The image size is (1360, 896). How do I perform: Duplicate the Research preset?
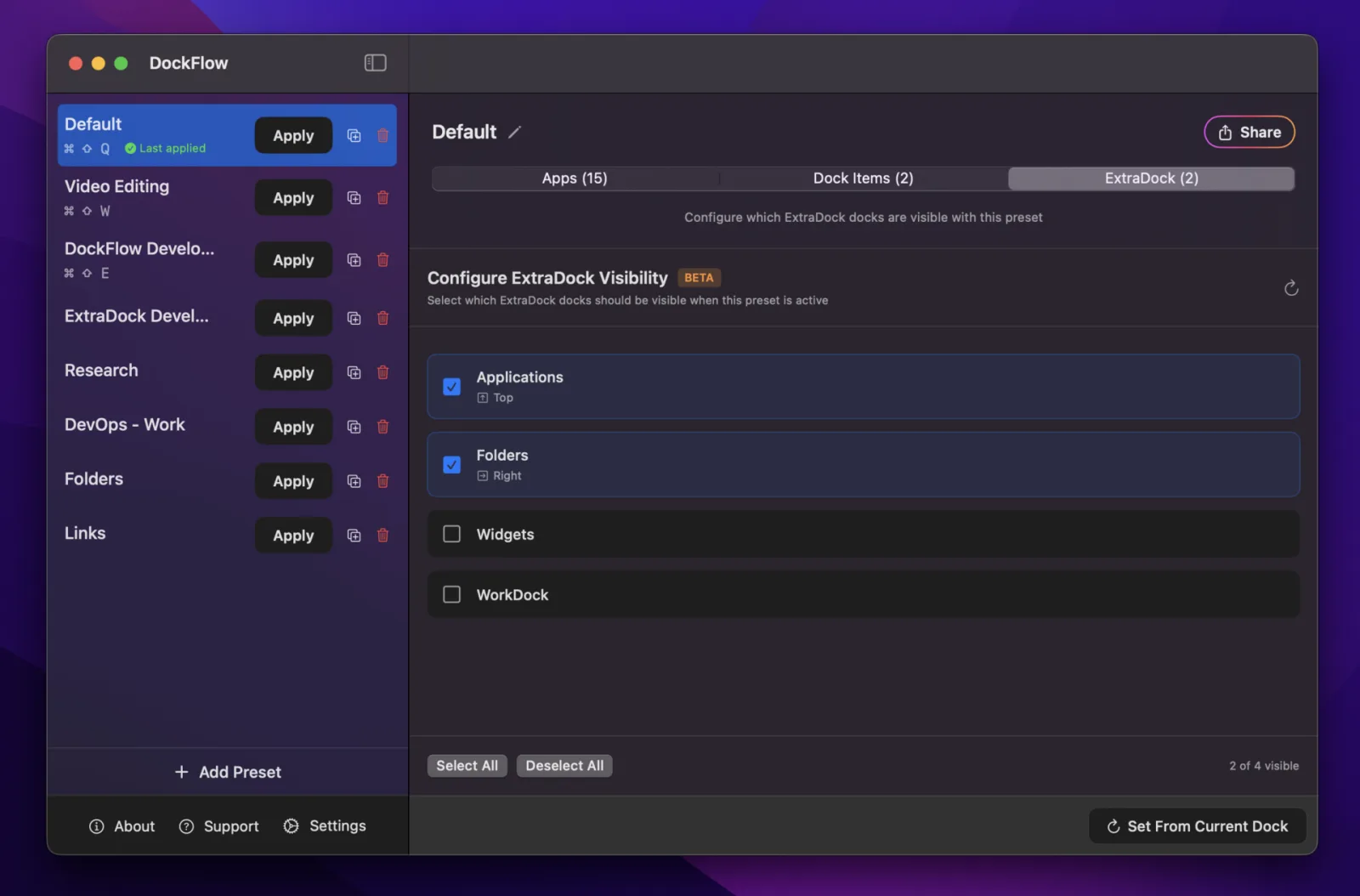(354, 372)
